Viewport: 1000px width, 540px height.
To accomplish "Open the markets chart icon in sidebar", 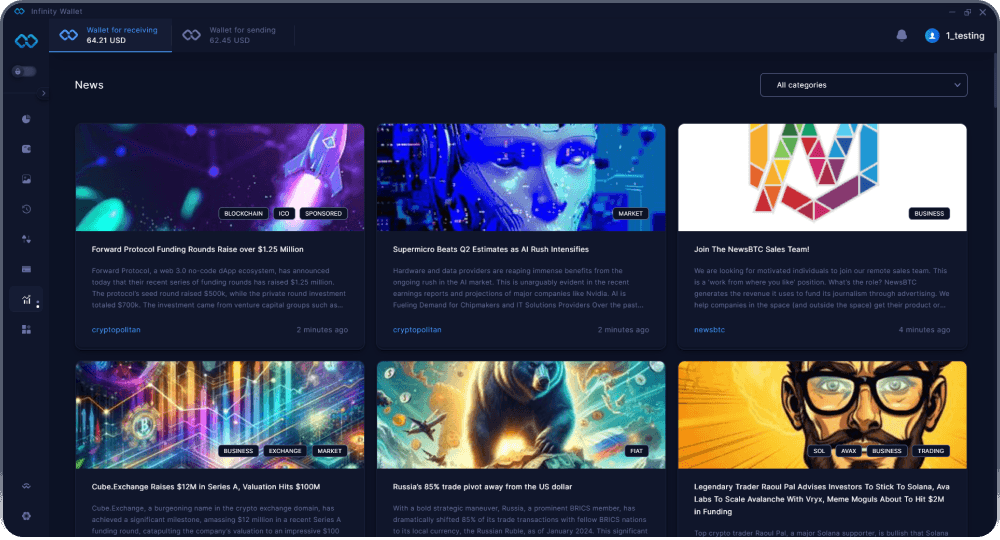I will tap(26, 300).
